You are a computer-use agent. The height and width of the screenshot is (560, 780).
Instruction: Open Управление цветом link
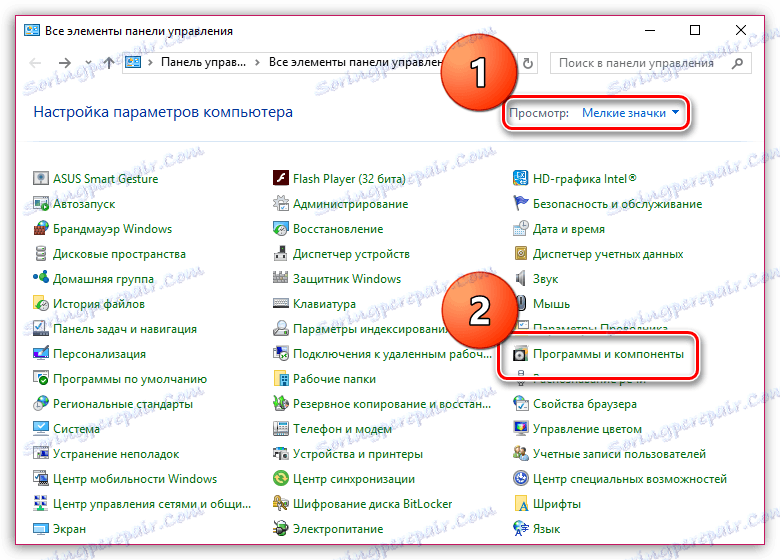pos(587,428)
